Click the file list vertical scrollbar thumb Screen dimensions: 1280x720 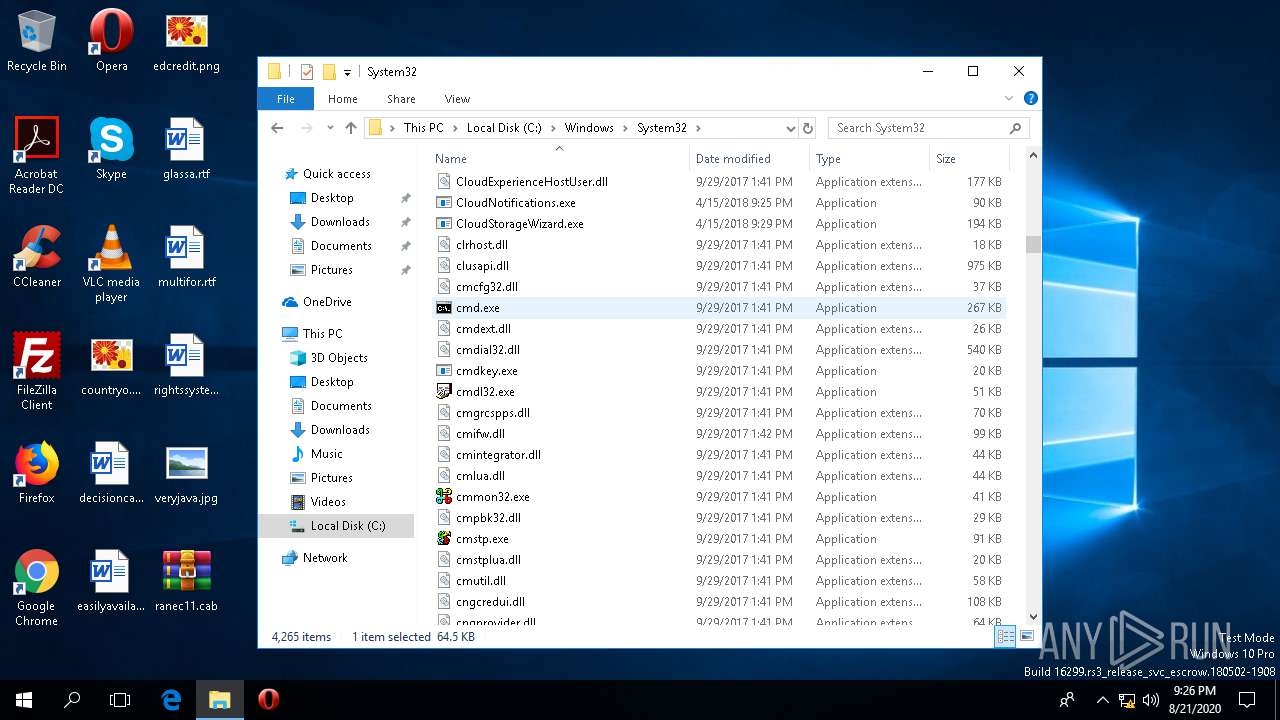pos(1033,244)
